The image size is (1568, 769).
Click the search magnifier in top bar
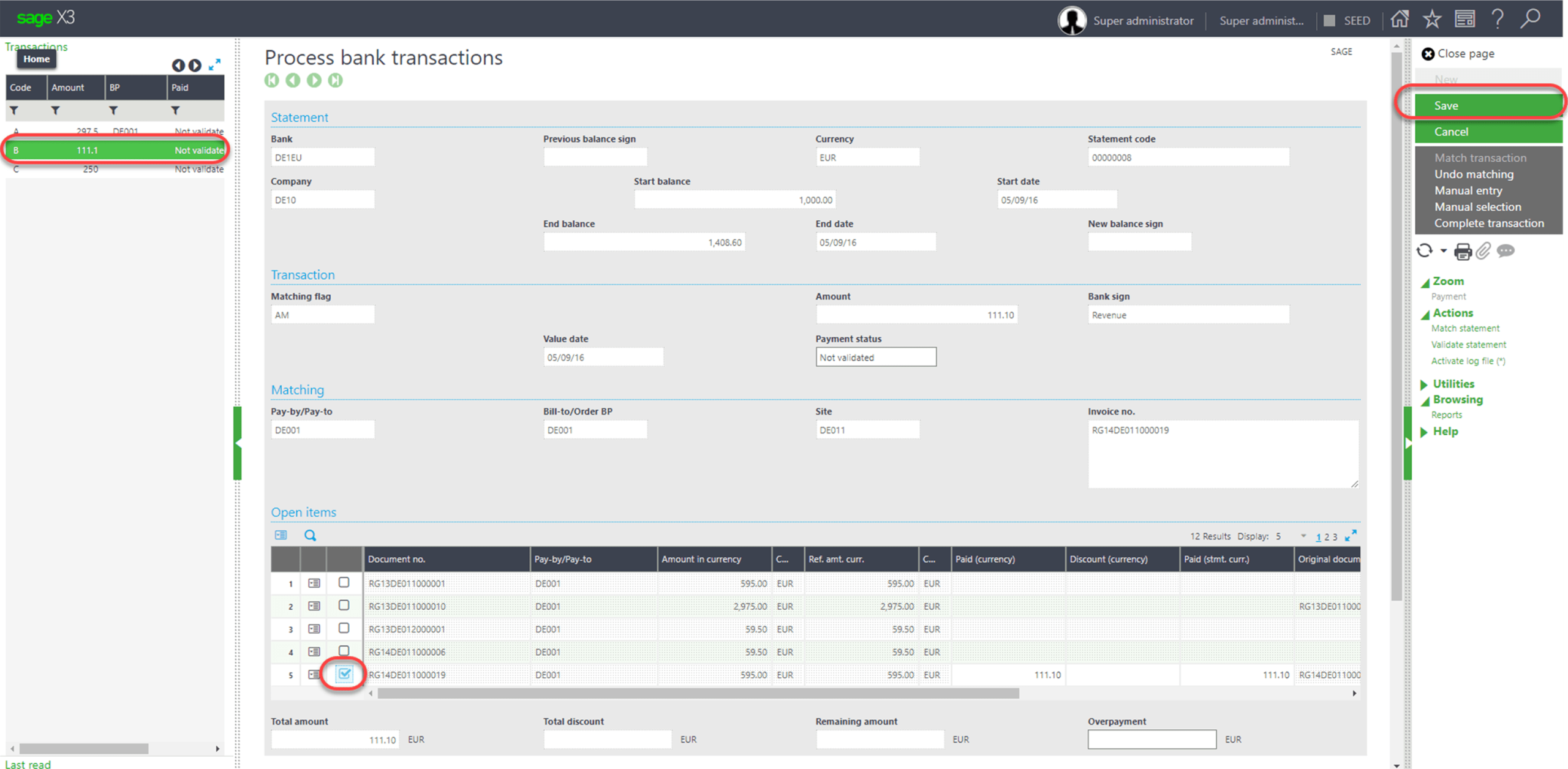pos(1529,20)
